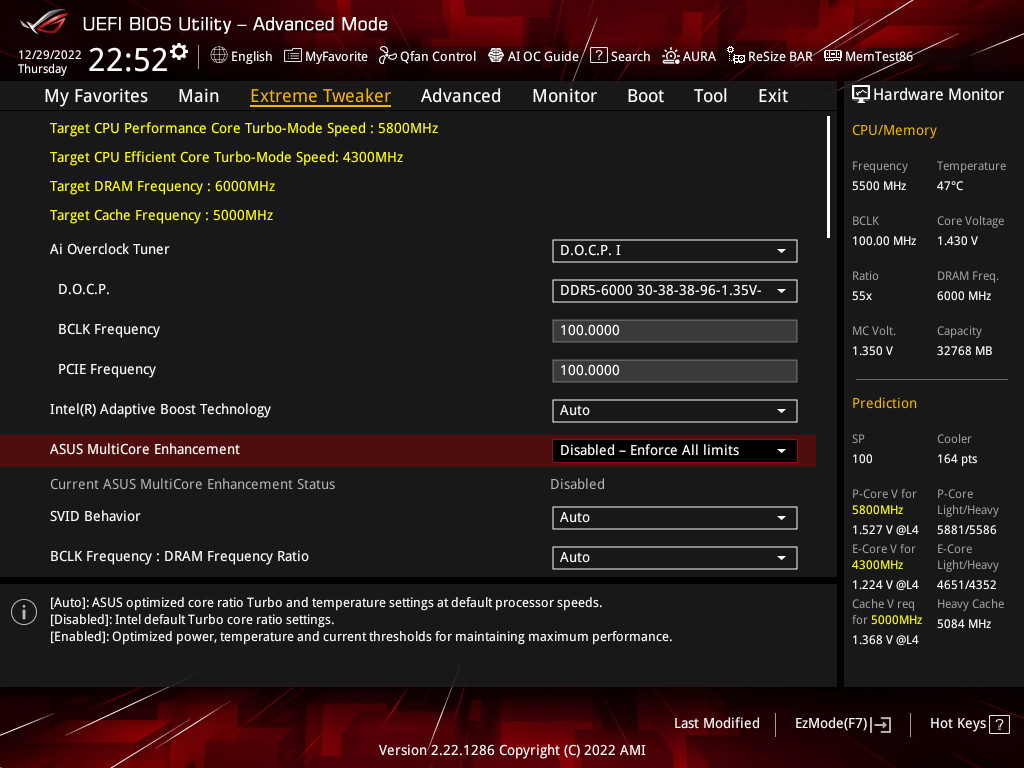Open BCLK Frequency DRAM Ratio dropdown
Screen dimensions: 1024x768
674,558
